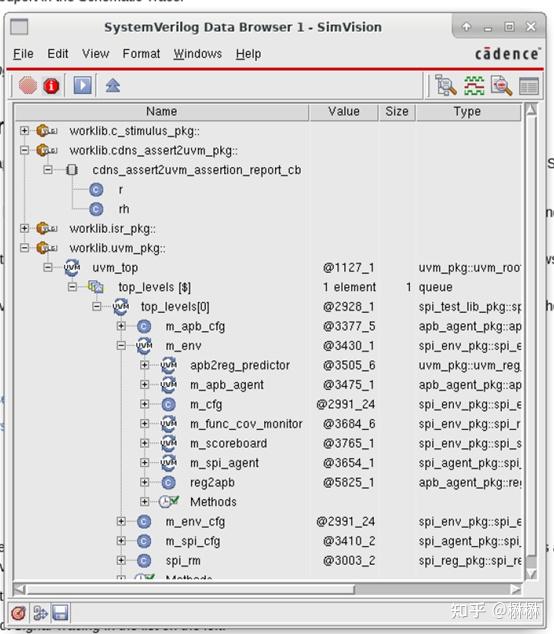The width and height of the screenshot is (554, 634).
Task: Click the UVM icon beside uvm_top
Action: coord(72,267)
